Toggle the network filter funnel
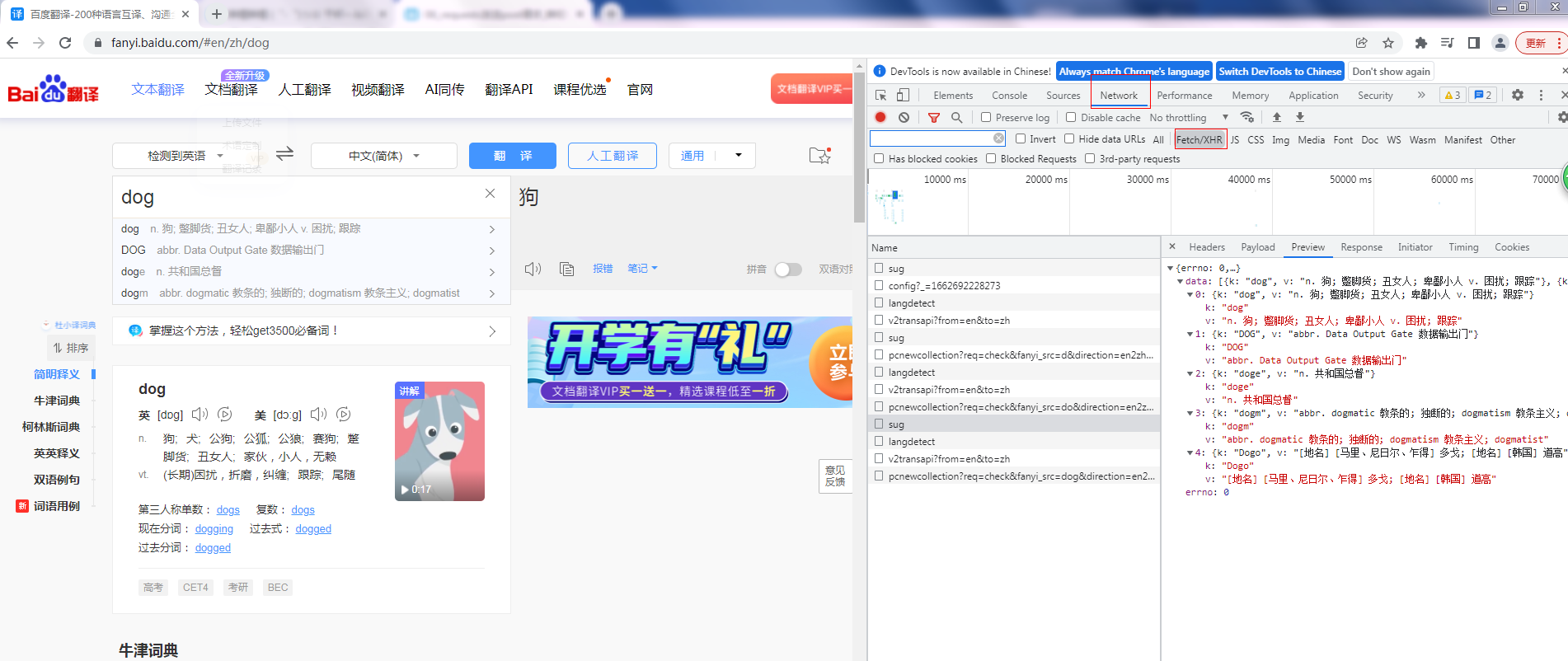 pos(934,118)
